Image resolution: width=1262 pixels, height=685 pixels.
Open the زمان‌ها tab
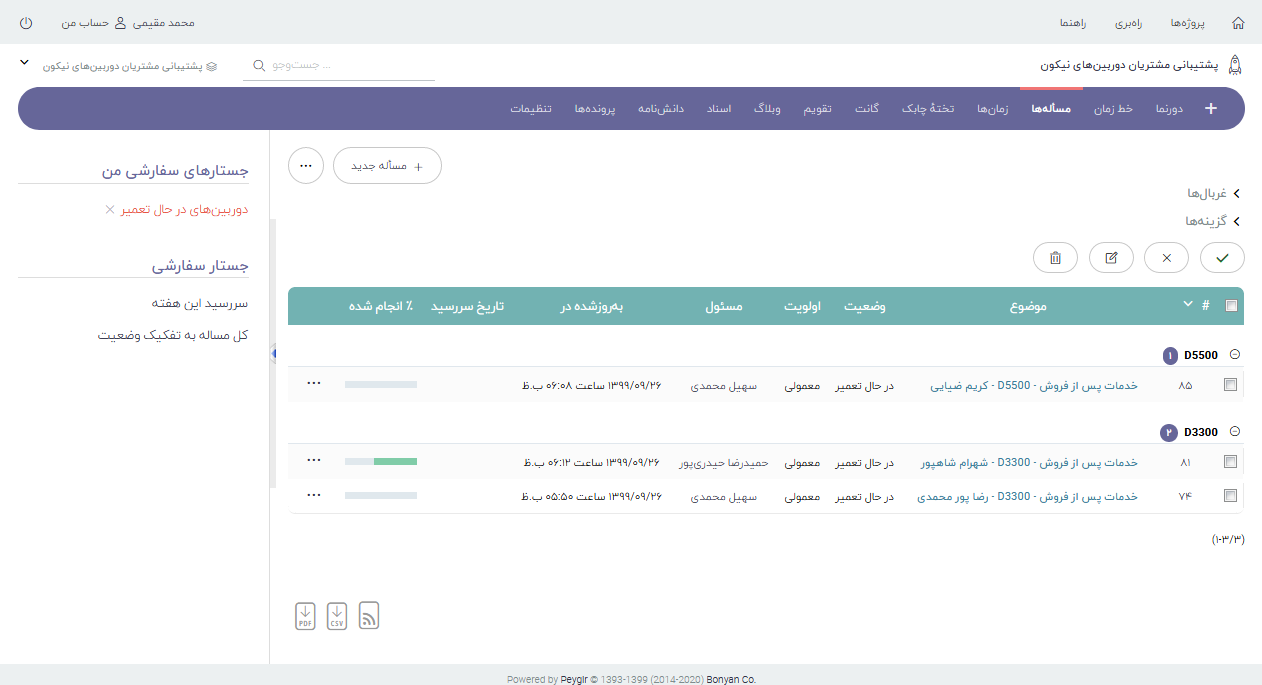click(x=992, y=108)
